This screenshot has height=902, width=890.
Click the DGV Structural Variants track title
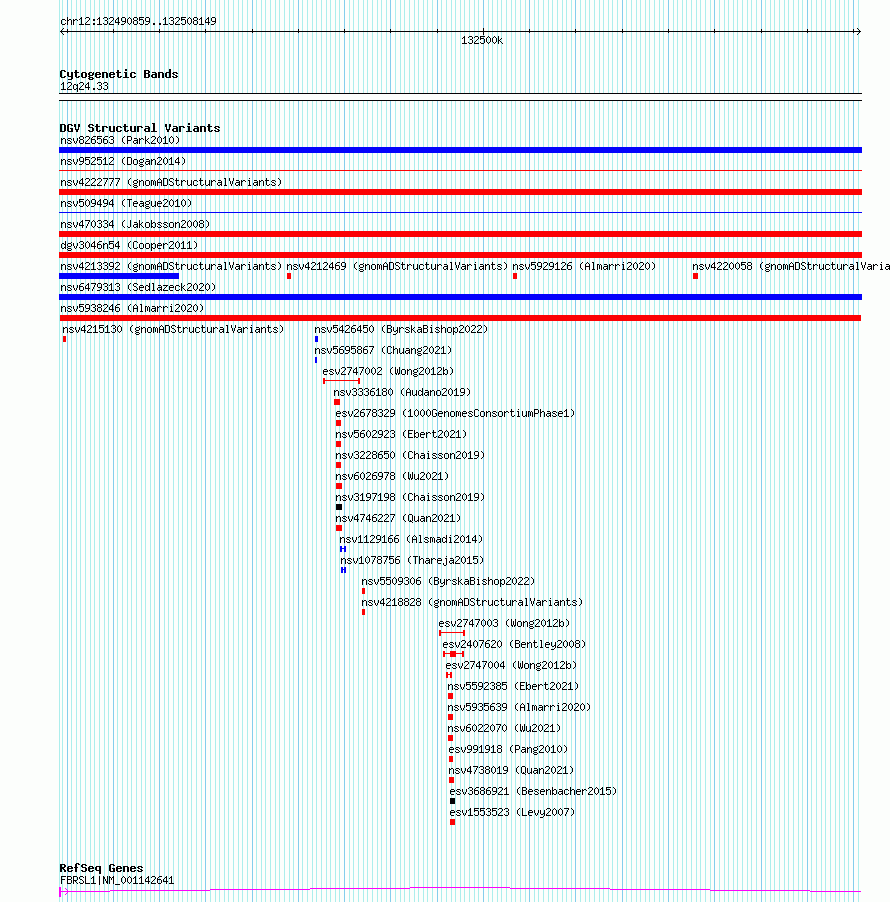click(140, 128)
